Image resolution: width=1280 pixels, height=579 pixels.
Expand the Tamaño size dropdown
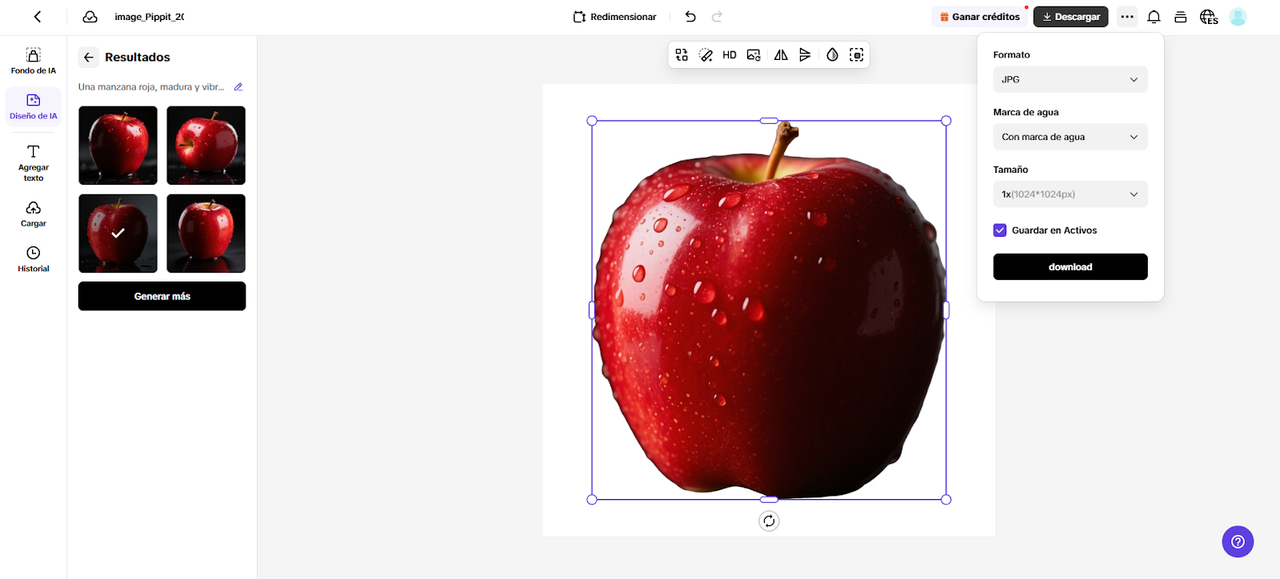pos(1070,194)
